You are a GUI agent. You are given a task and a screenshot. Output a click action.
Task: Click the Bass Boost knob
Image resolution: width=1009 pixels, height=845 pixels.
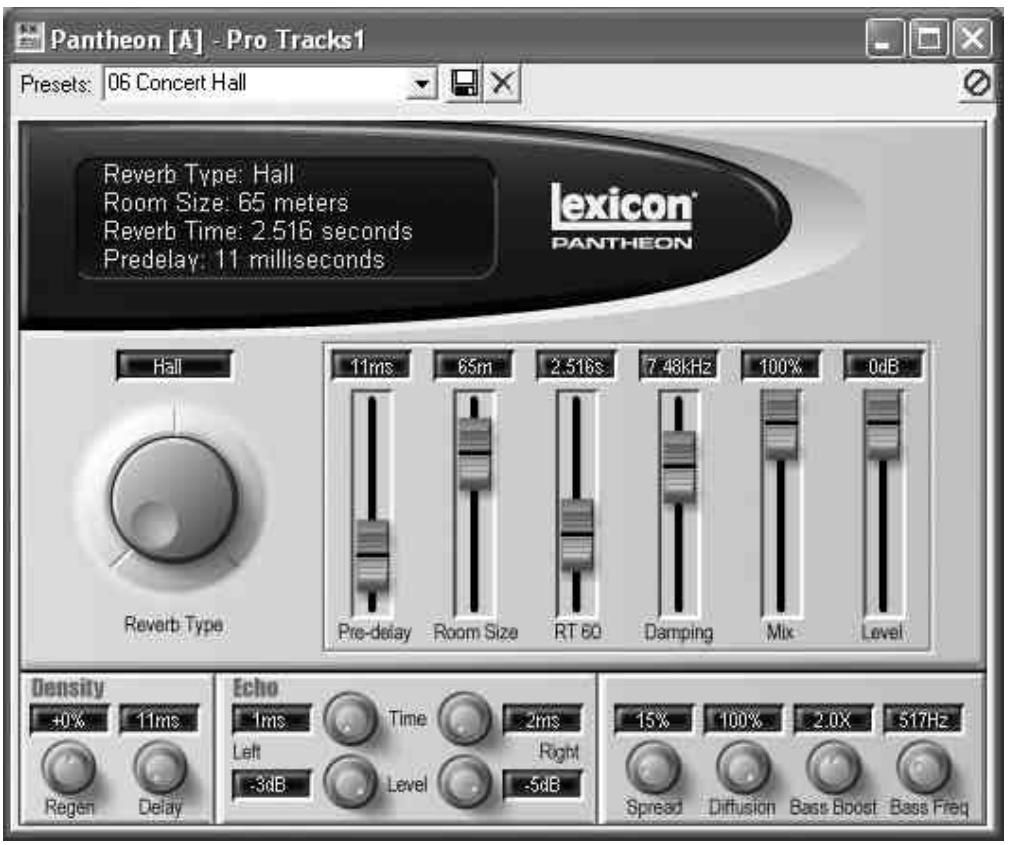[x=833, y=767]
